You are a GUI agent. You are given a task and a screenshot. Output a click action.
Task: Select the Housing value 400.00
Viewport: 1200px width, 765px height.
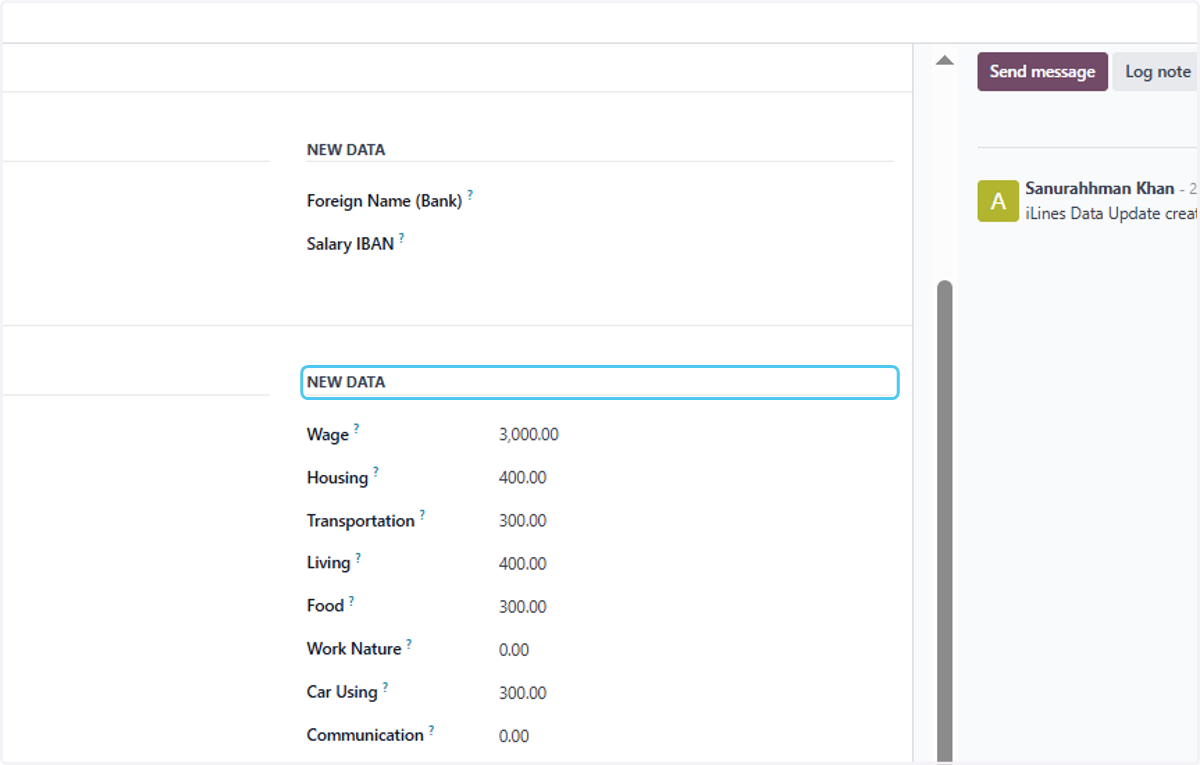[523, 478]
